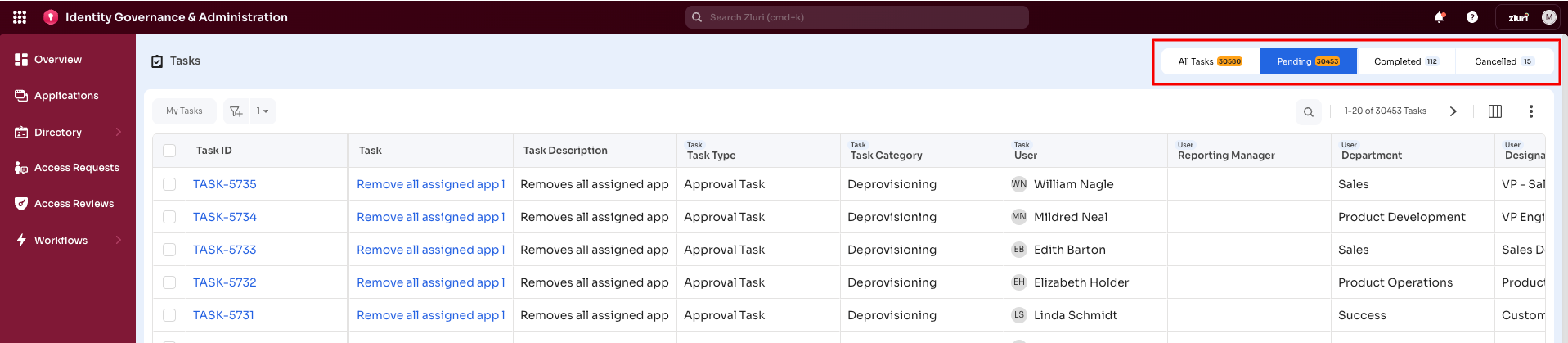
Task: Open Applications in the sidebar
Action: 66,96
